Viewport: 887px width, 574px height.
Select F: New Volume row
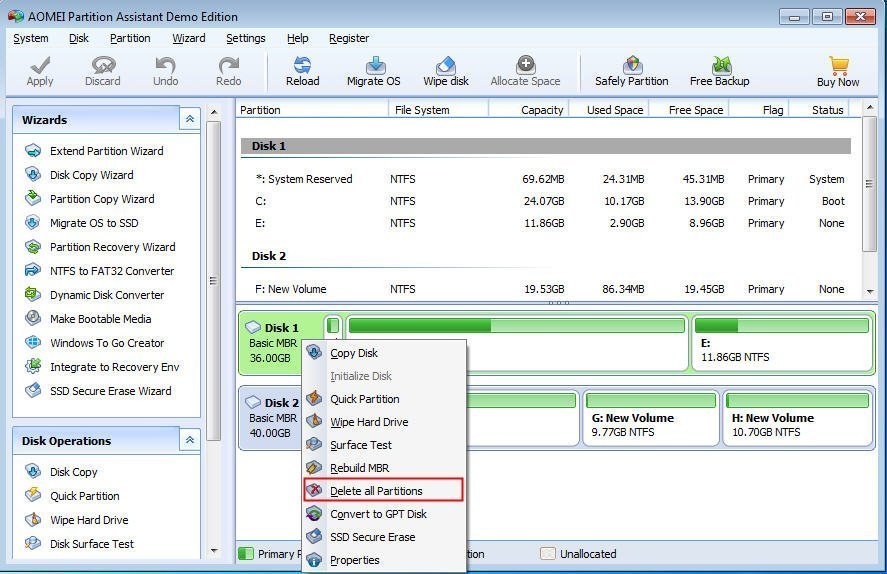pyautogui.click(x=546, y=289)
